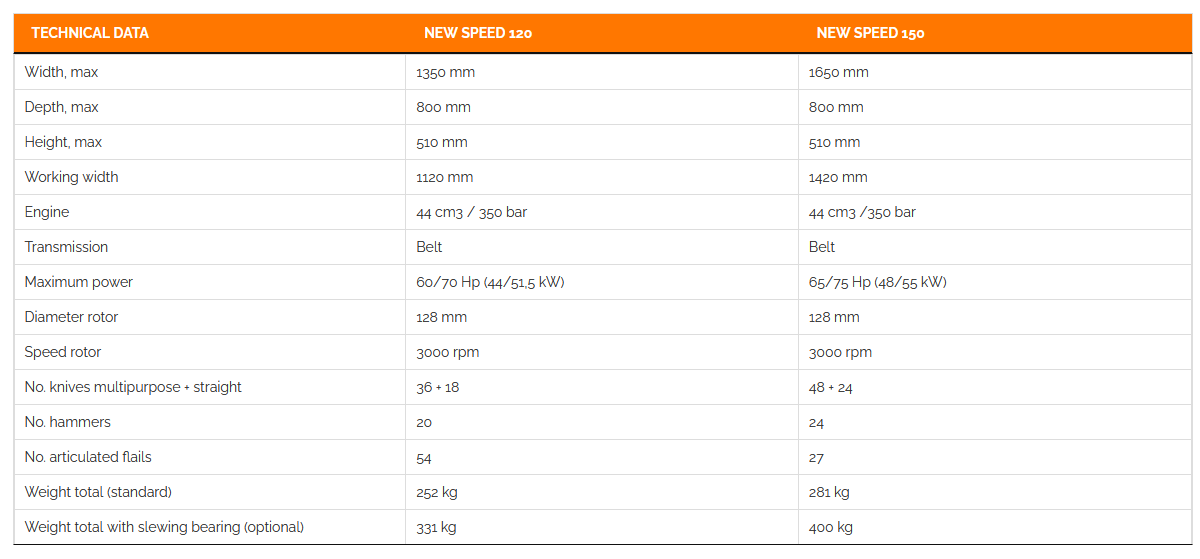
Task: Click the "No. articulated flails" row label
Action: tap(88, 457)
